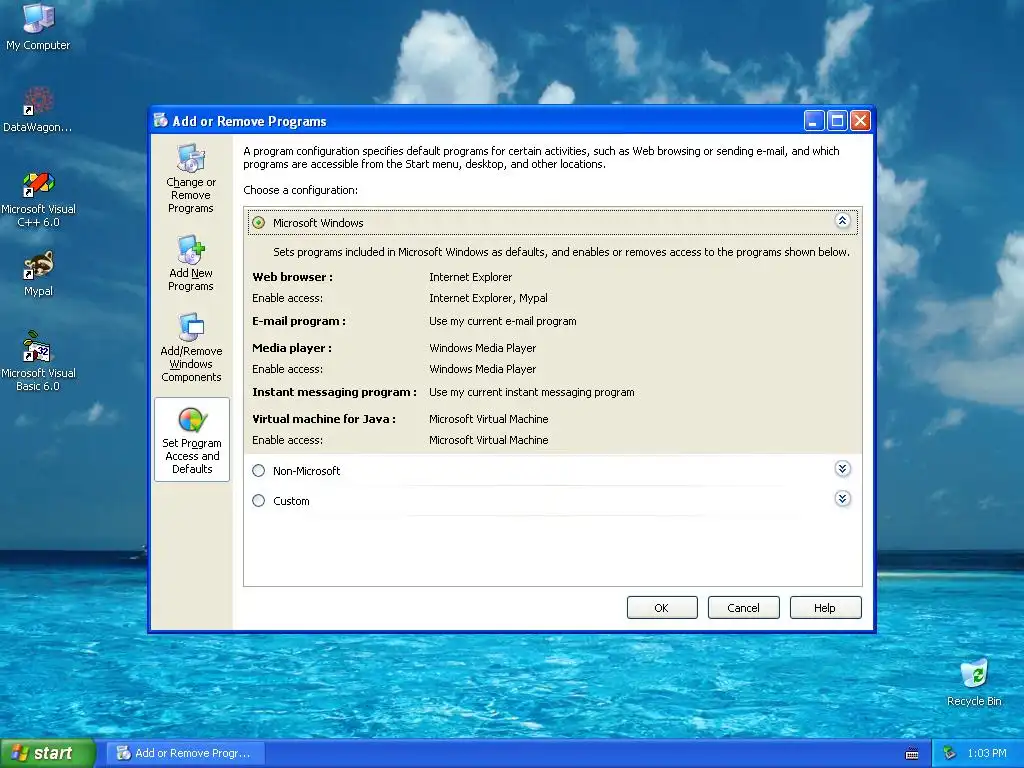Expand the Non-Microsoft configuration section
This screenshot has width=1024, height=768.
842,468
